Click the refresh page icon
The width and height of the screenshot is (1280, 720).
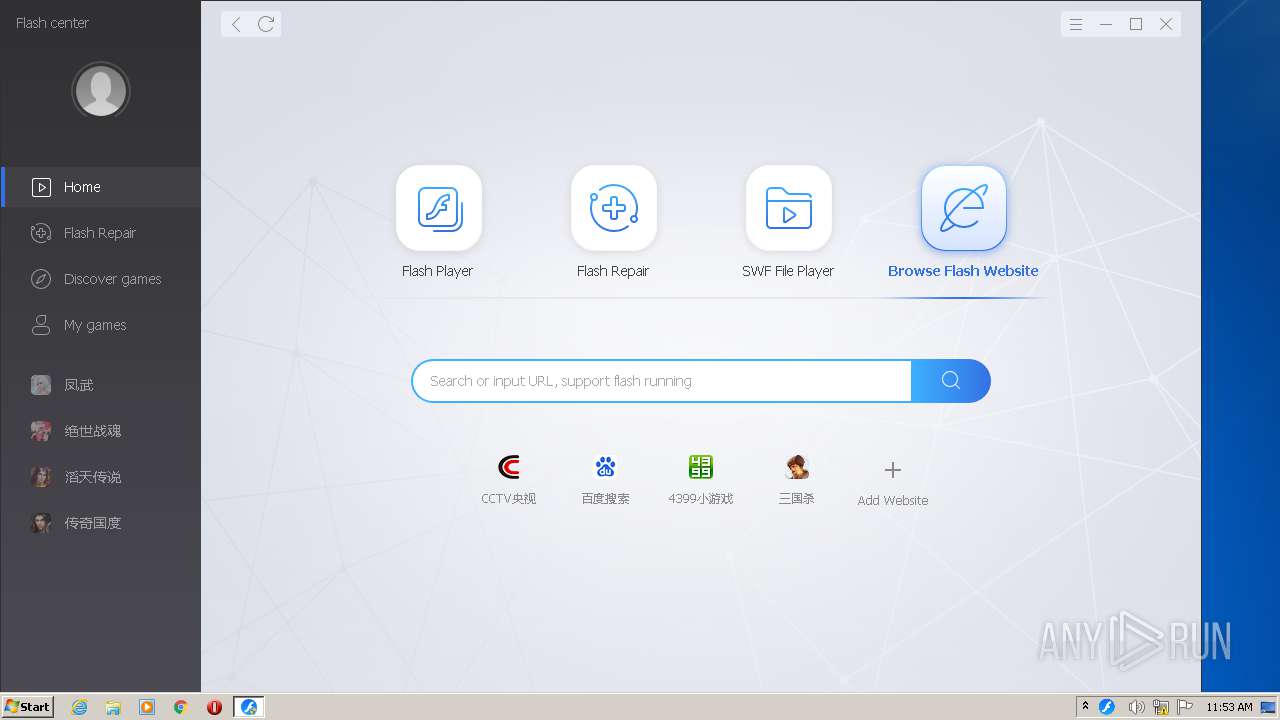(x=266, y=24)
